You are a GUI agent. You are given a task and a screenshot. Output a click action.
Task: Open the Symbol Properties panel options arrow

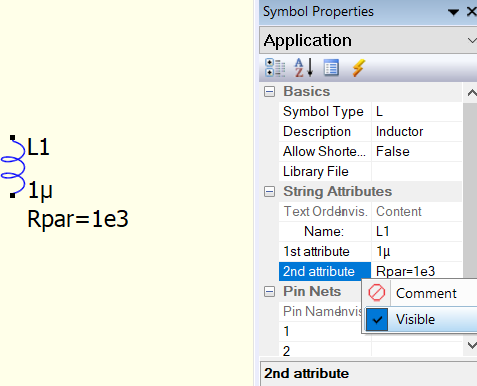[453, 13]
